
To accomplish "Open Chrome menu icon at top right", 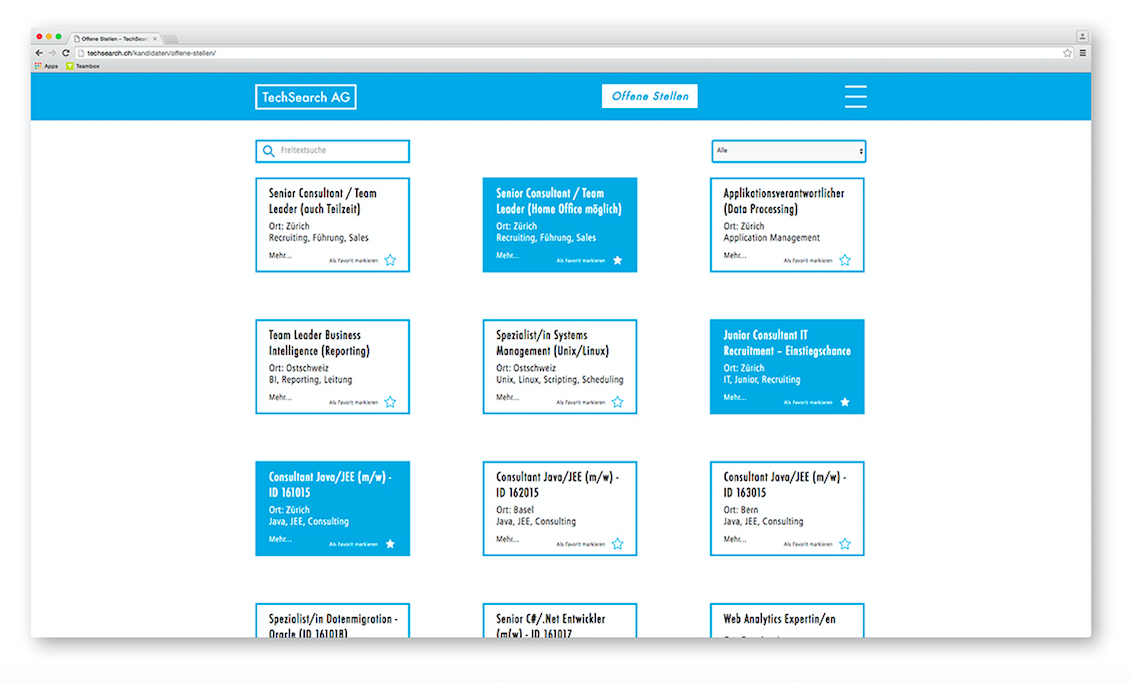I will click(1082, 53).
